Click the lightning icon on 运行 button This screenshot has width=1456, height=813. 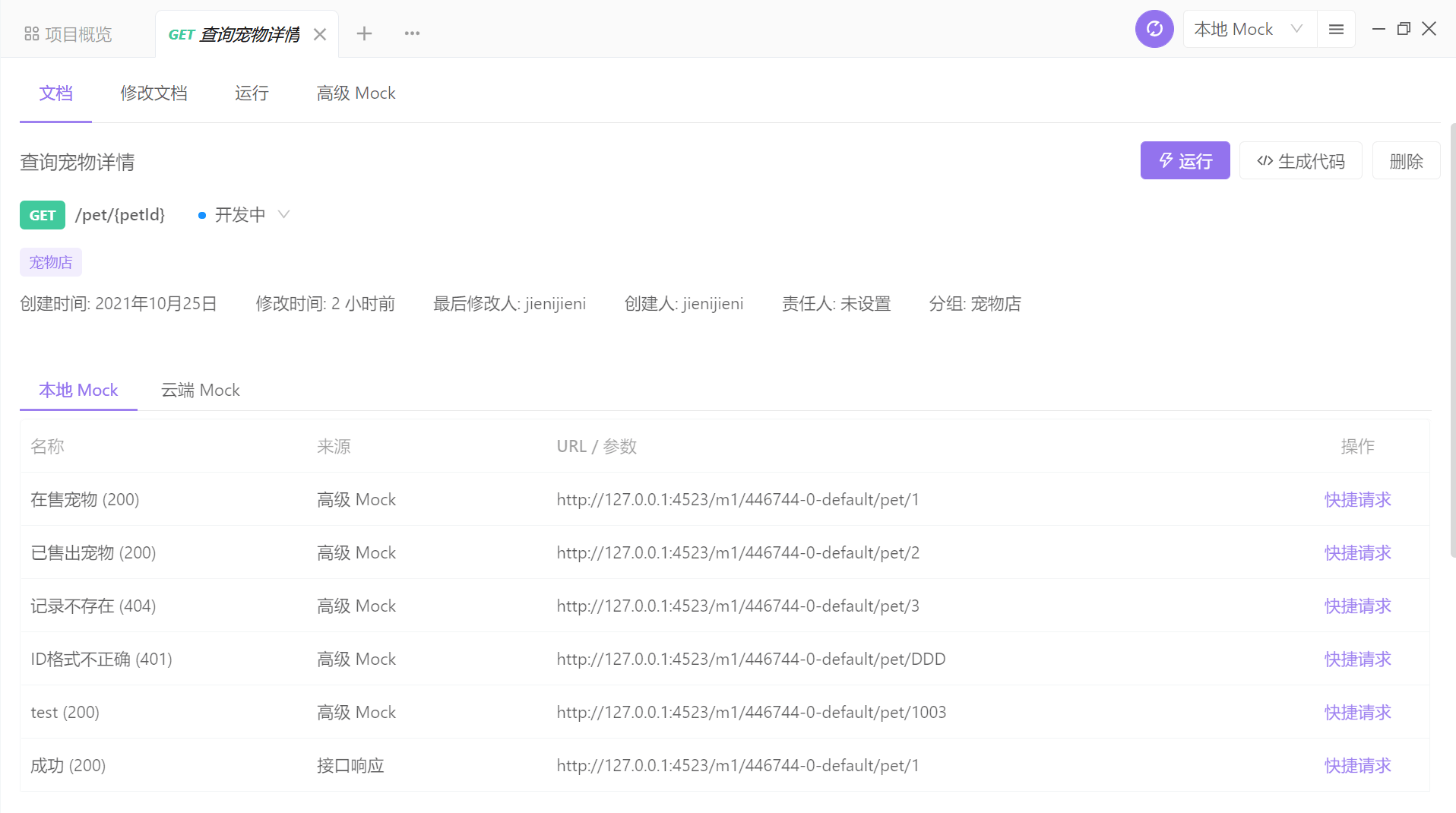coord(1165,160)
